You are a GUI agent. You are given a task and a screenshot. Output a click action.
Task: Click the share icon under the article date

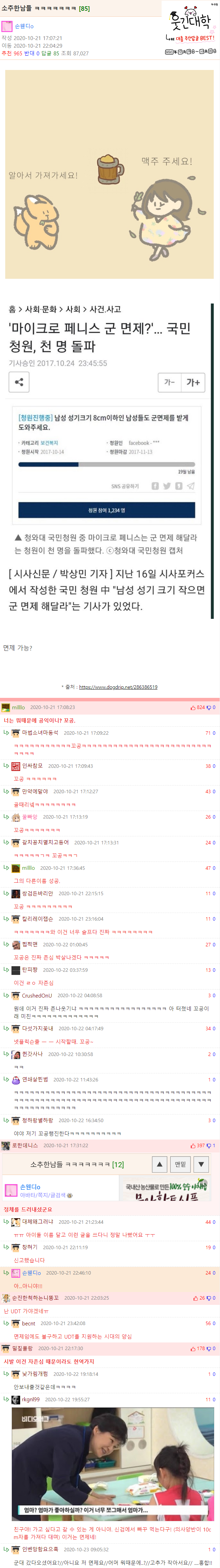[19, 382]
